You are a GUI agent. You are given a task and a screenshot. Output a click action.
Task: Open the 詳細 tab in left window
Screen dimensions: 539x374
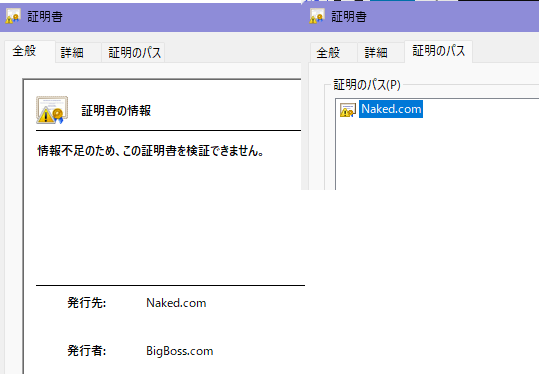click(x=78, y=53)
